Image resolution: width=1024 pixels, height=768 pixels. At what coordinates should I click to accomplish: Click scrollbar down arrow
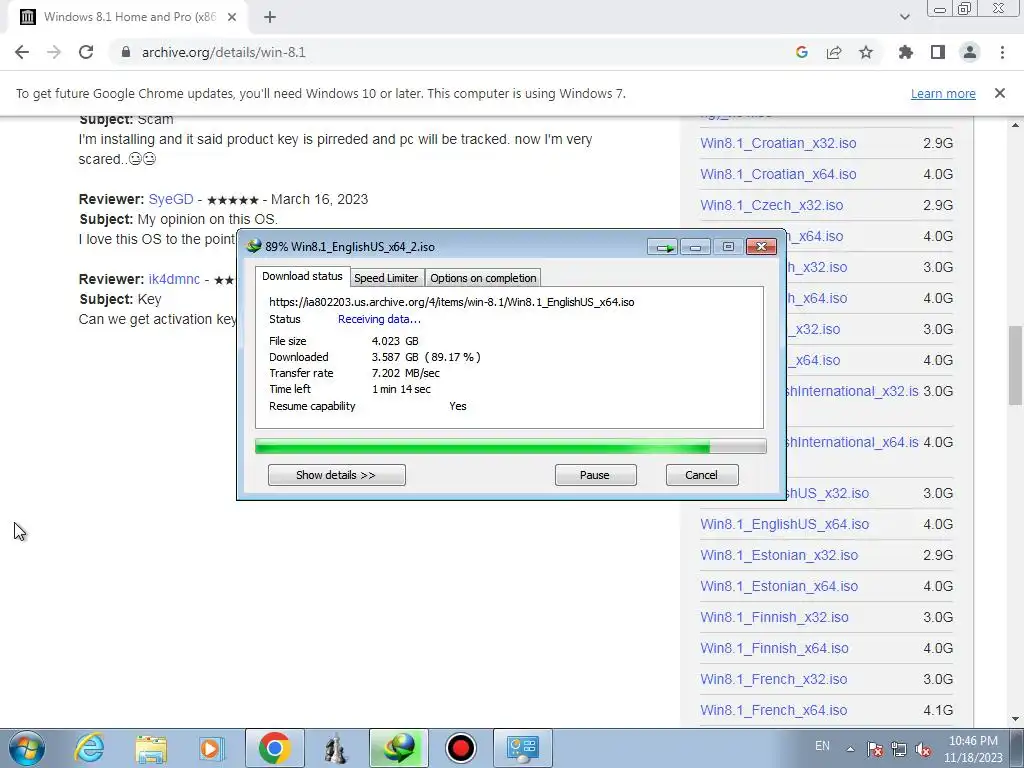click(1016, 719)
